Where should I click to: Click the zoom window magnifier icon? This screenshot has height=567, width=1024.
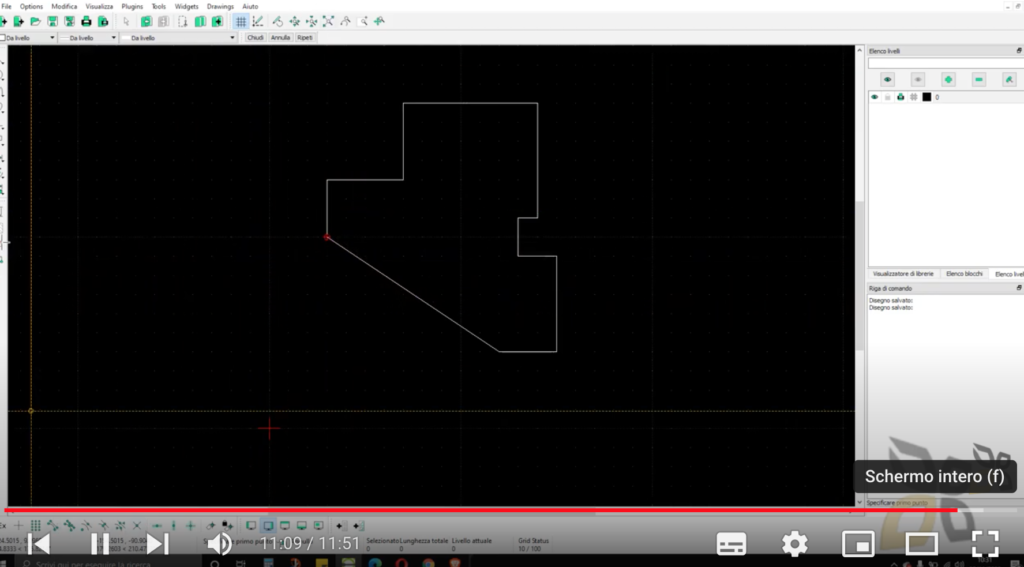pos(362,22)
